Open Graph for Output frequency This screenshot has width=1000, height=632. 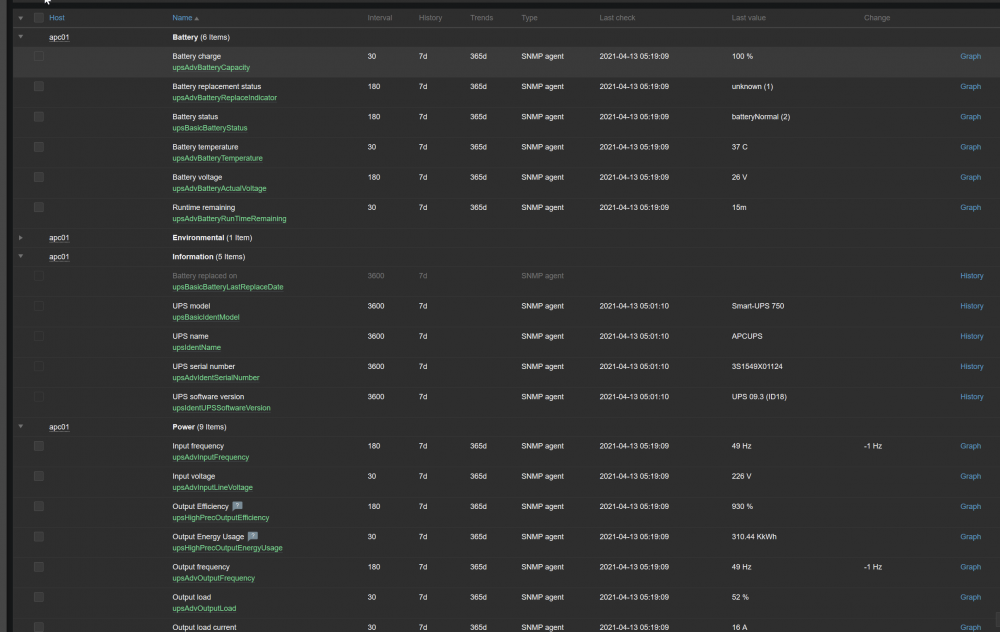point(970,566)
